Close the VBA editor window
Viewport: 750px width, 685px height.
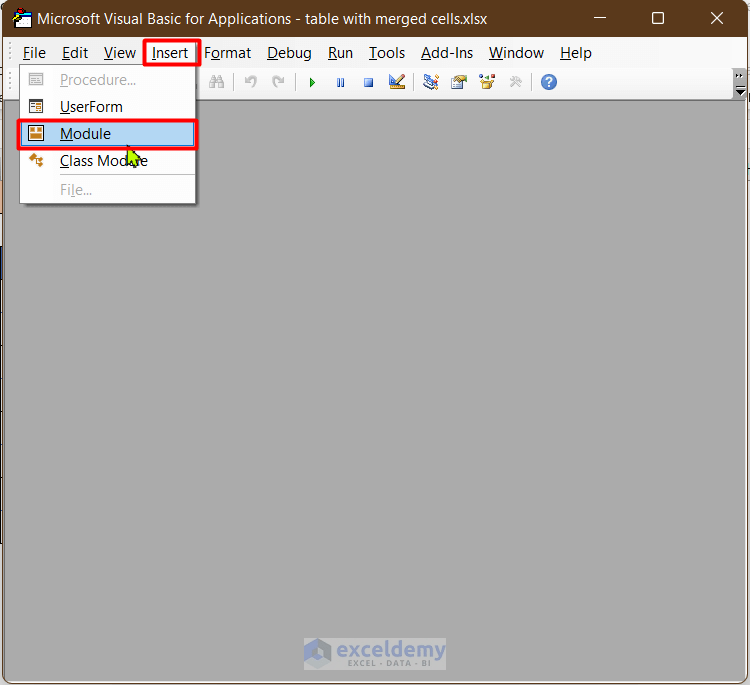(x=717, y=18)
